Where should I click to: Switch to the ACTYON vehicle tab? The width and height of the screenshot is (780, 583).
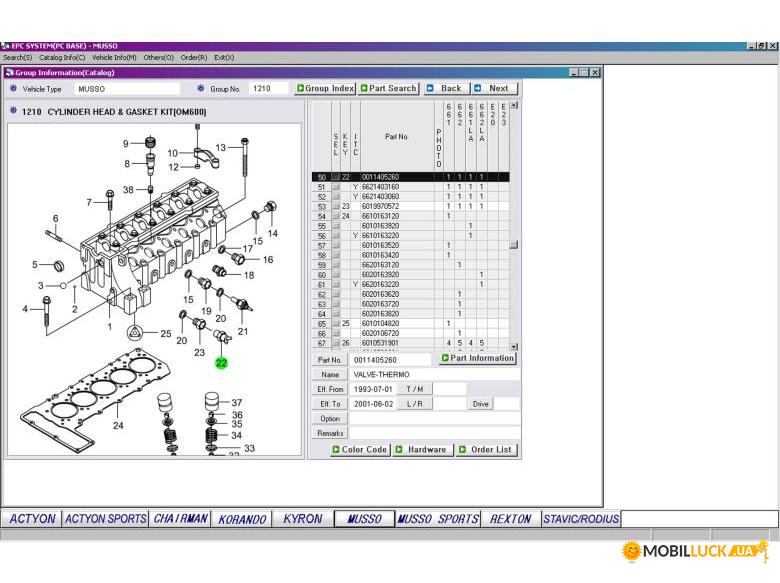(32, 519)
